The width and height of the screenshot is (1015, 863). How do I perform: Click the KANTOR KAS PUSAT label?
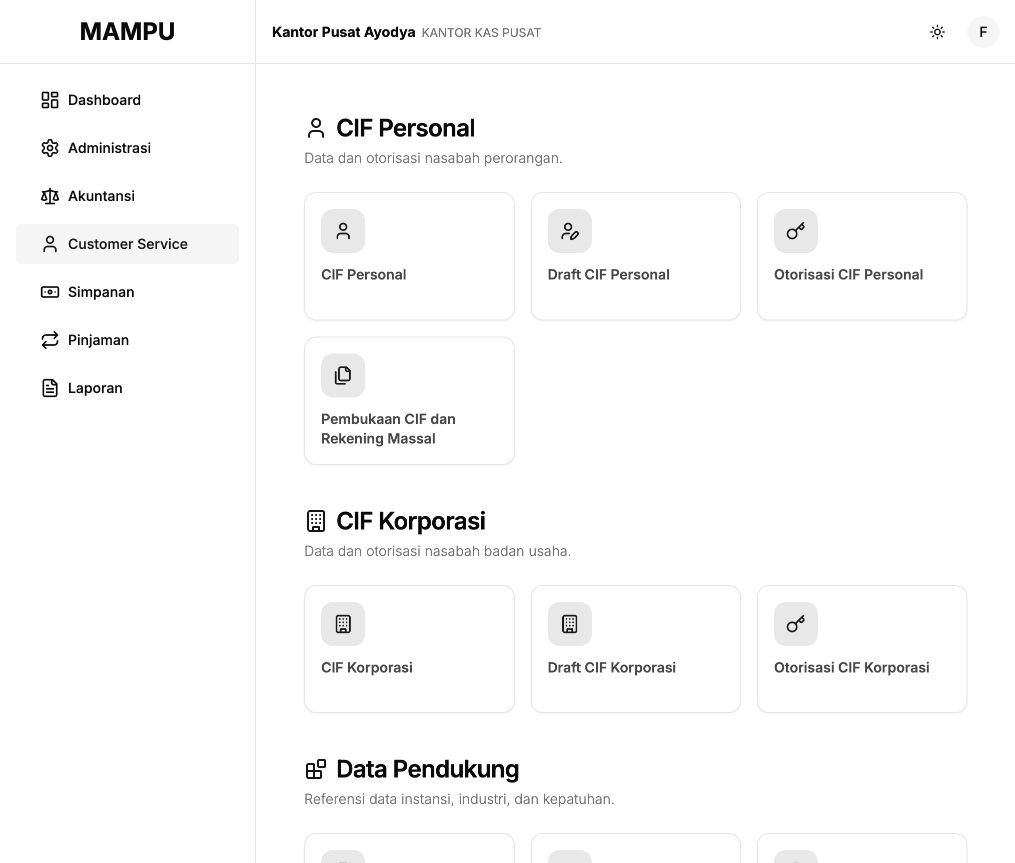click(x=481, y=33)
